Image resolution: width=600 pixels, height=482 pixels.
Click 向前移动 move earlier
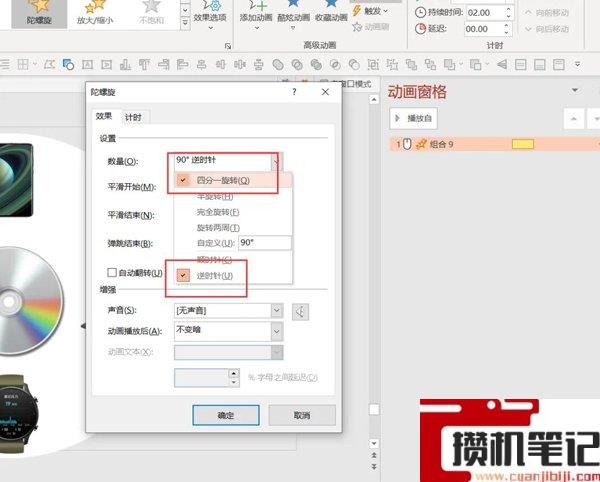547,13
